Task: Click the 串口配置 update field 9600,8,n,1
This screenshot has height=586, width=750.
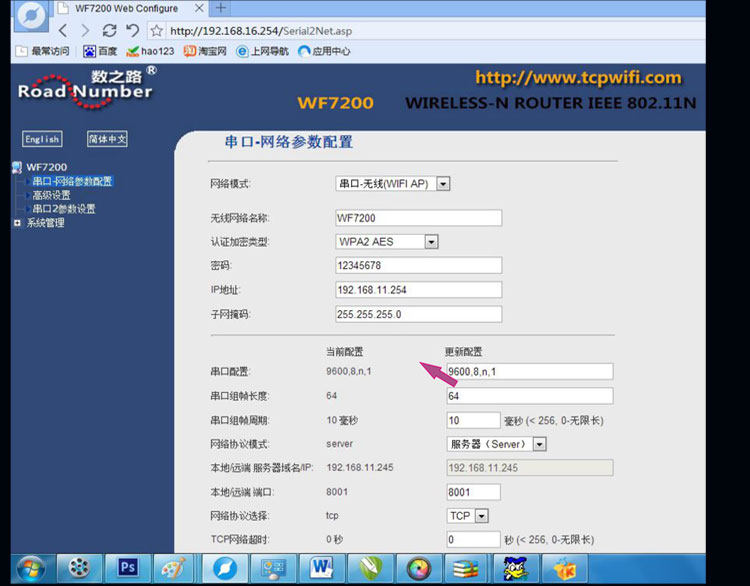Action: pyautogui.click(x=529, y=371)
